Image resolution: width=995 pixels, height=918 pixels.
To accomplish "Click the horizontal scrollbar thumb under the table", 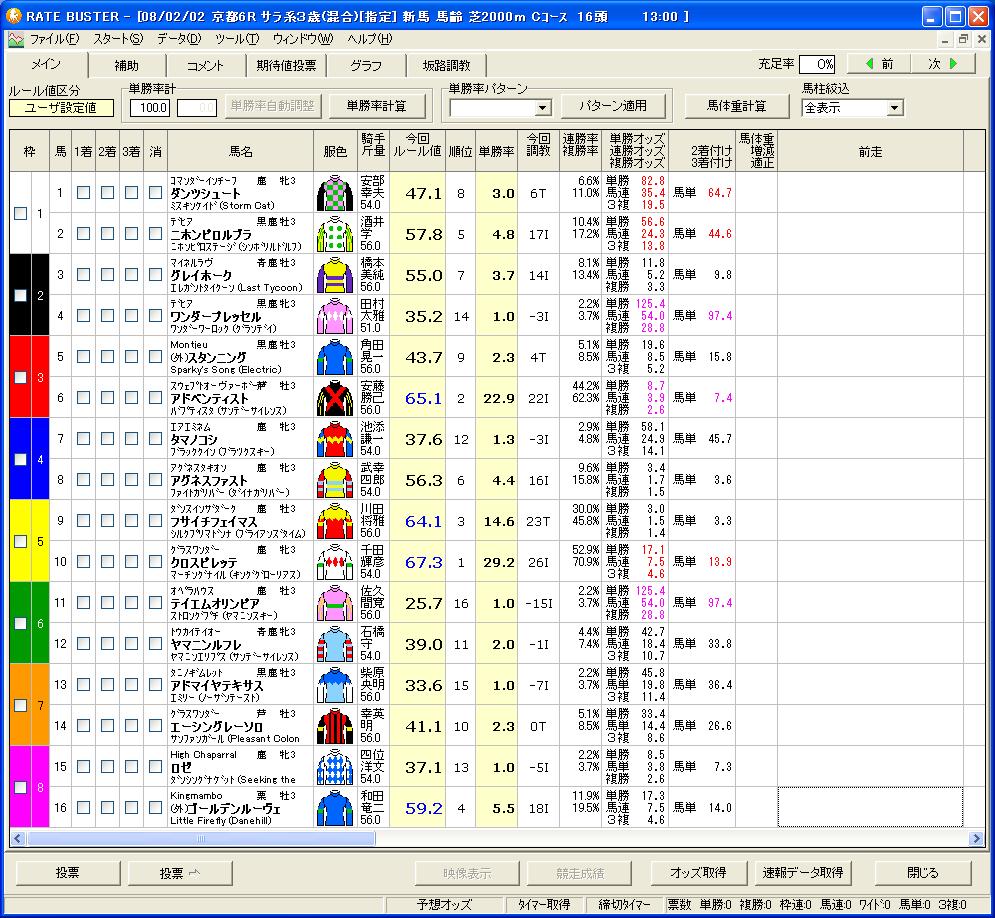I will pyautogui.click(x=201, y=839).
